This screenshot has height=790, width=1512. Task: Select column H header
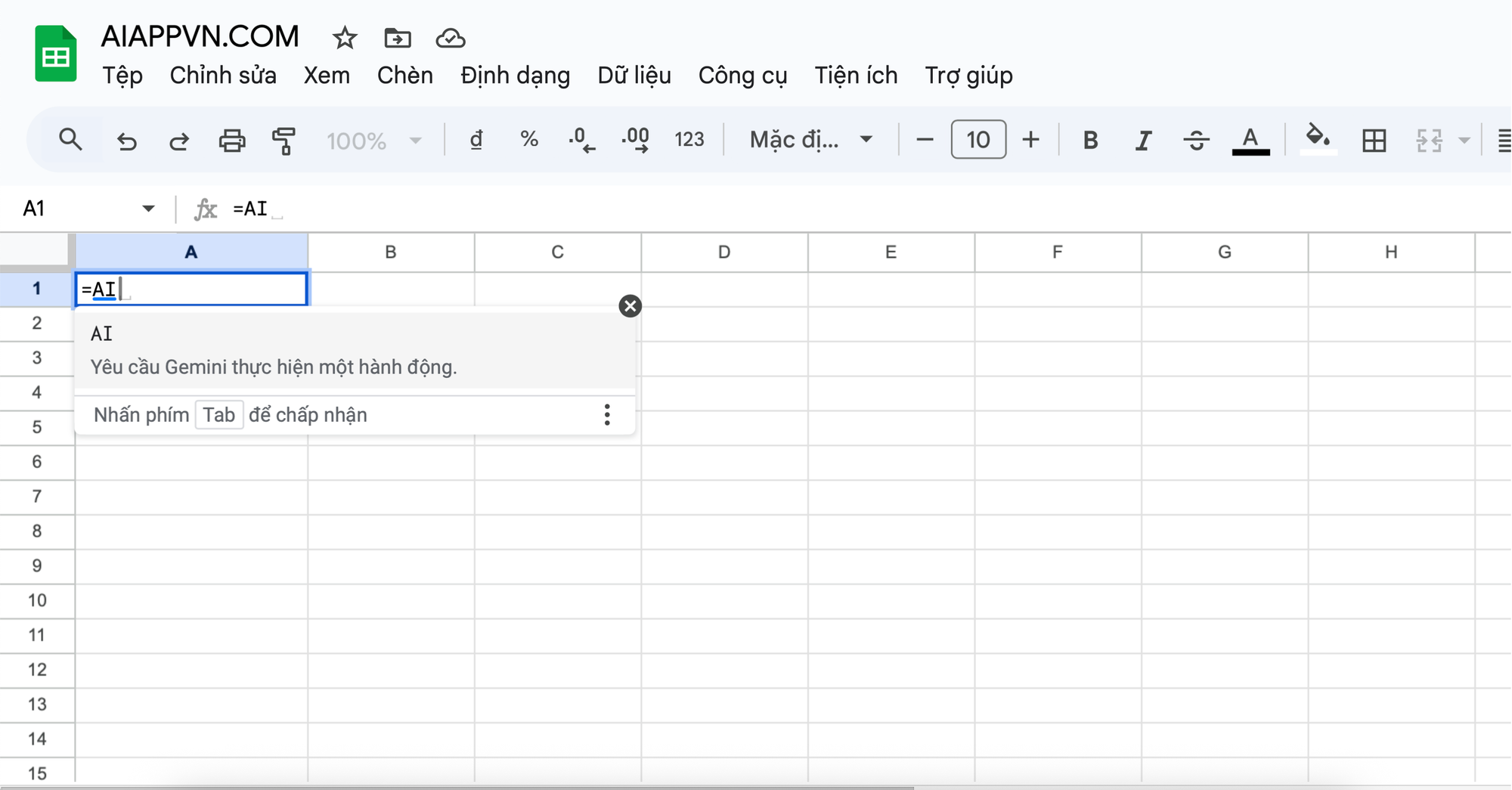pyautogui.click(x=1391, y=252)
